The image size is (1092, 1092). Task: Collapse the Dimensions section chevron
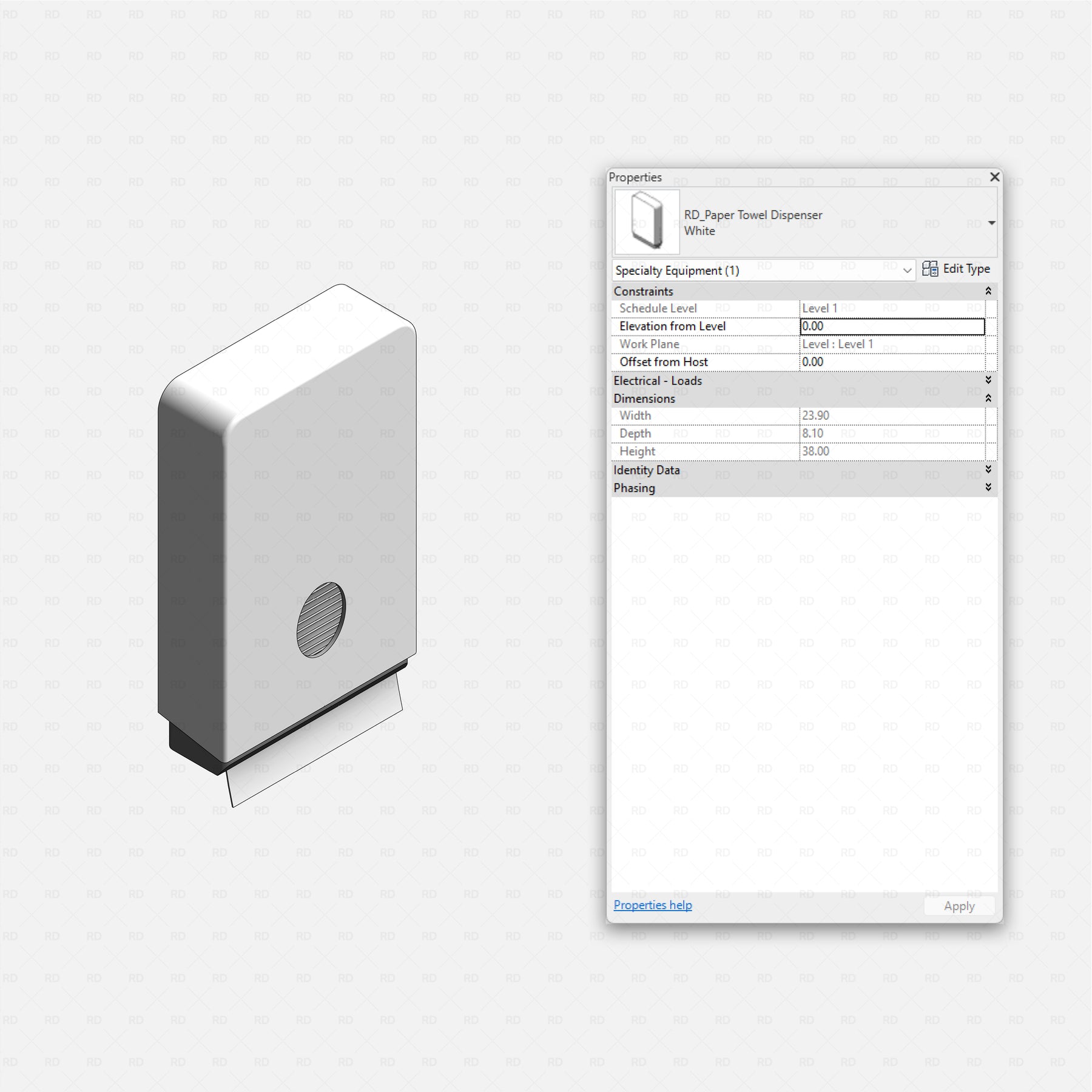tap(988, 399)
